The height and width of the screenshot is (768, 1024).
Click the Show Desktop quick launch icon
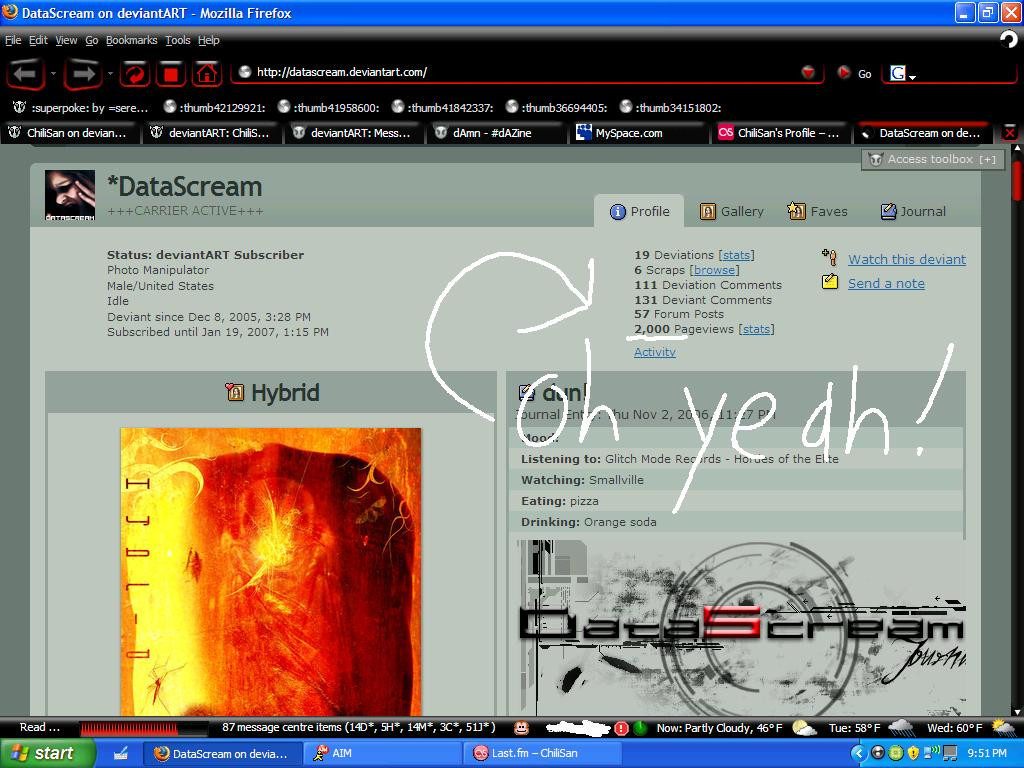121,754
